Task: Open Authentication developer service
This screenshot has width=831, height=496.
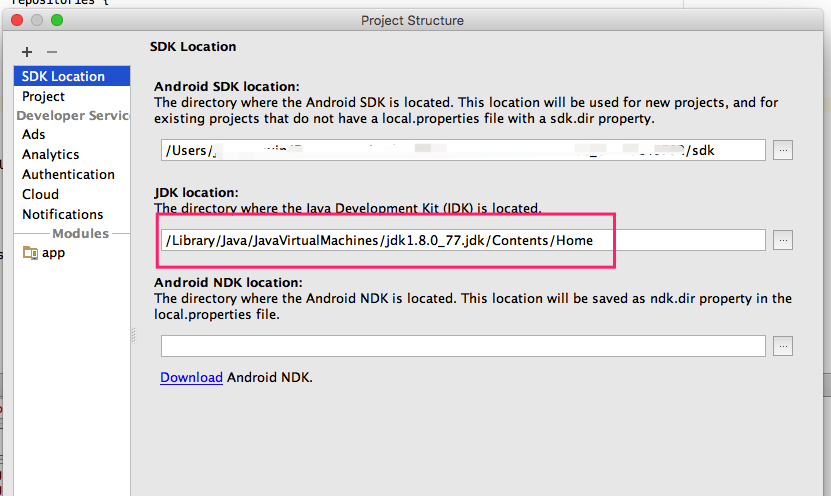Action: pyautogui.click(x=72, y=174)
